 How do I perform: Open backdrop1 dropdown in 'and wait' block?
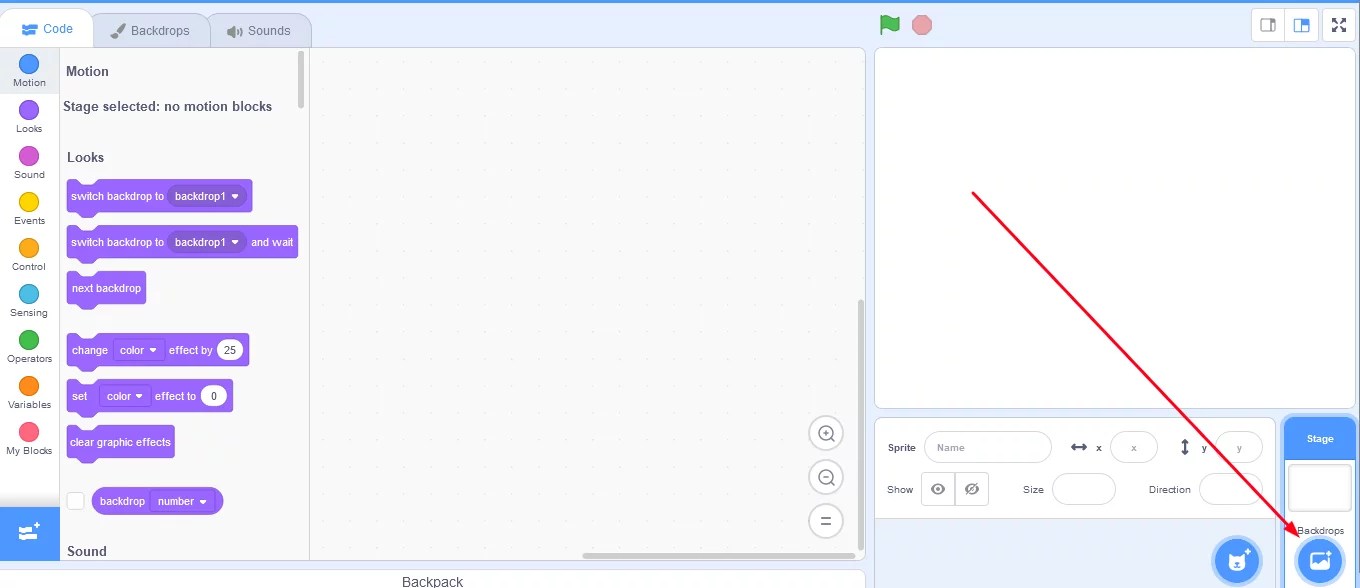tap(207, 242)
